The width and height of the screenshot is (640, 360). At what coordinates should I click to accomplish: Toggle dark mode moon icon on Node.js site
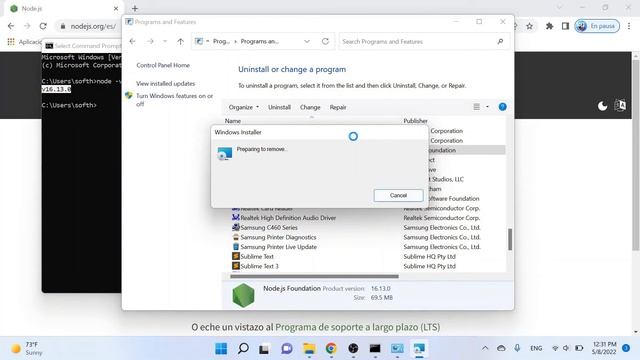602,106
